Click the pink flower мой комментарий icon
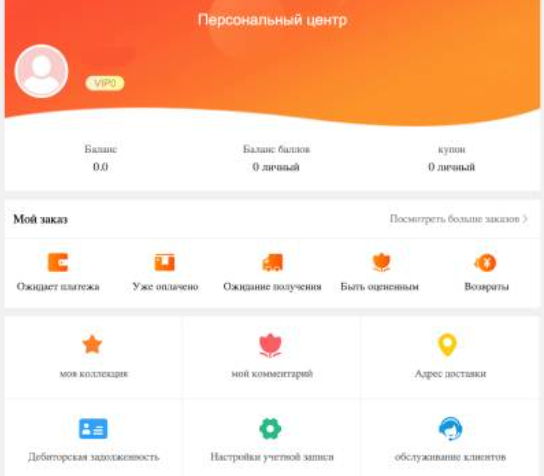The height and width of the screenshot is (476, 544). (x=271, y=346)
